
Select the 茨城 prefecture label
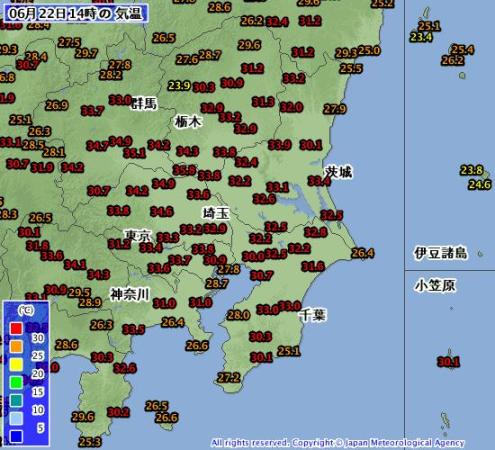pos(338,172)
